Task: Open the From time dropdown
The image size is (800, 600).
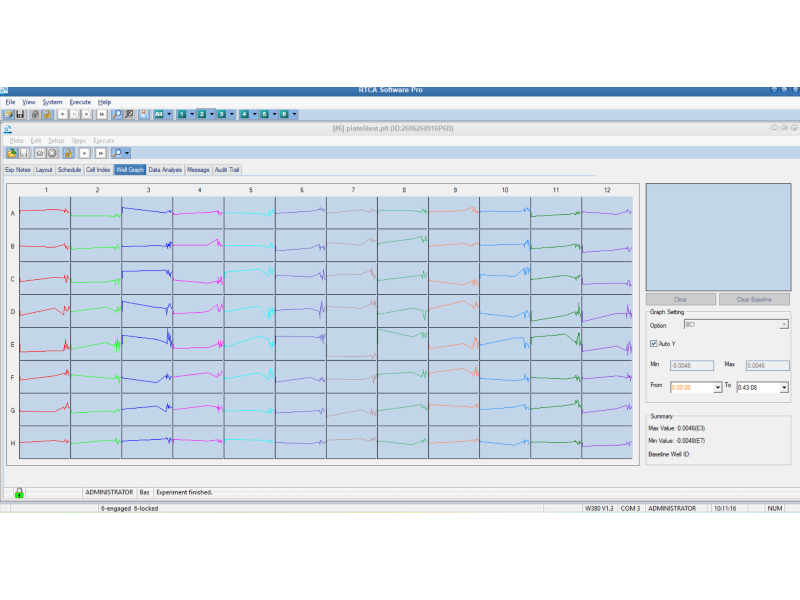Action: [x=718, y=388]
